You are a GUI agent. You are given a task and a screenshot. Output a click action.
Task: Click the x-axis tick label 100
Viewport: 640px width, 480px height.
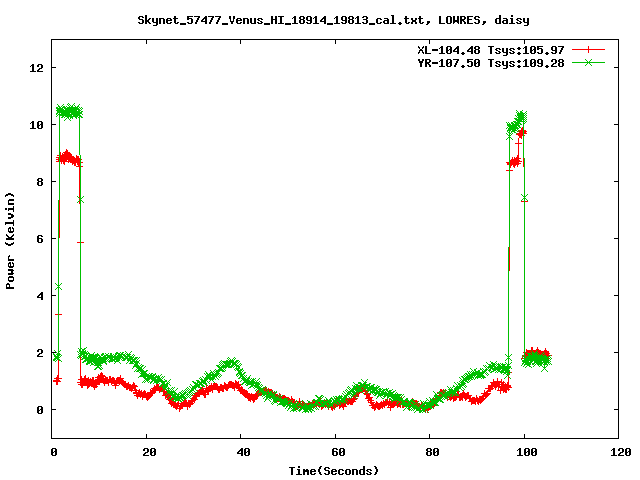(x=527, y=452)
